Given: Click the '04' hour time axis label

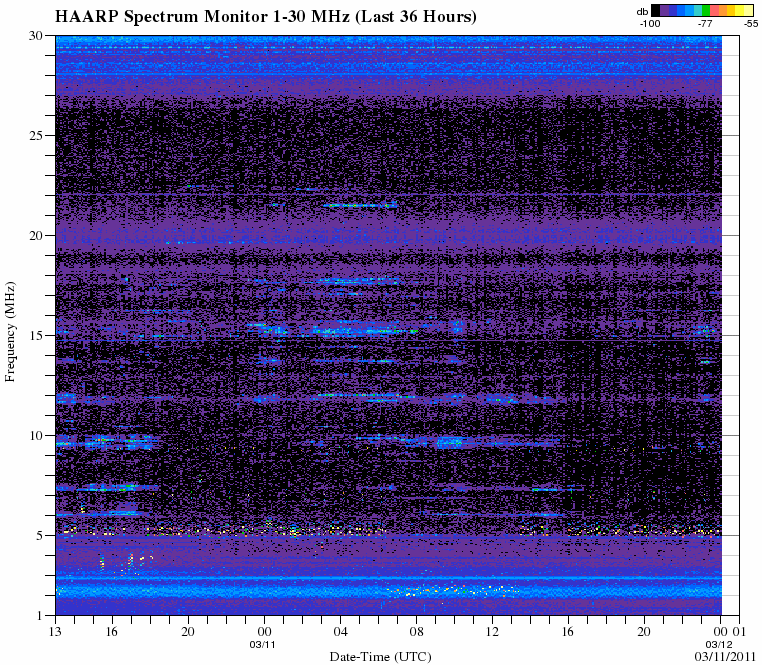Looking at the screenshot, I should click(x=341, y=631).
